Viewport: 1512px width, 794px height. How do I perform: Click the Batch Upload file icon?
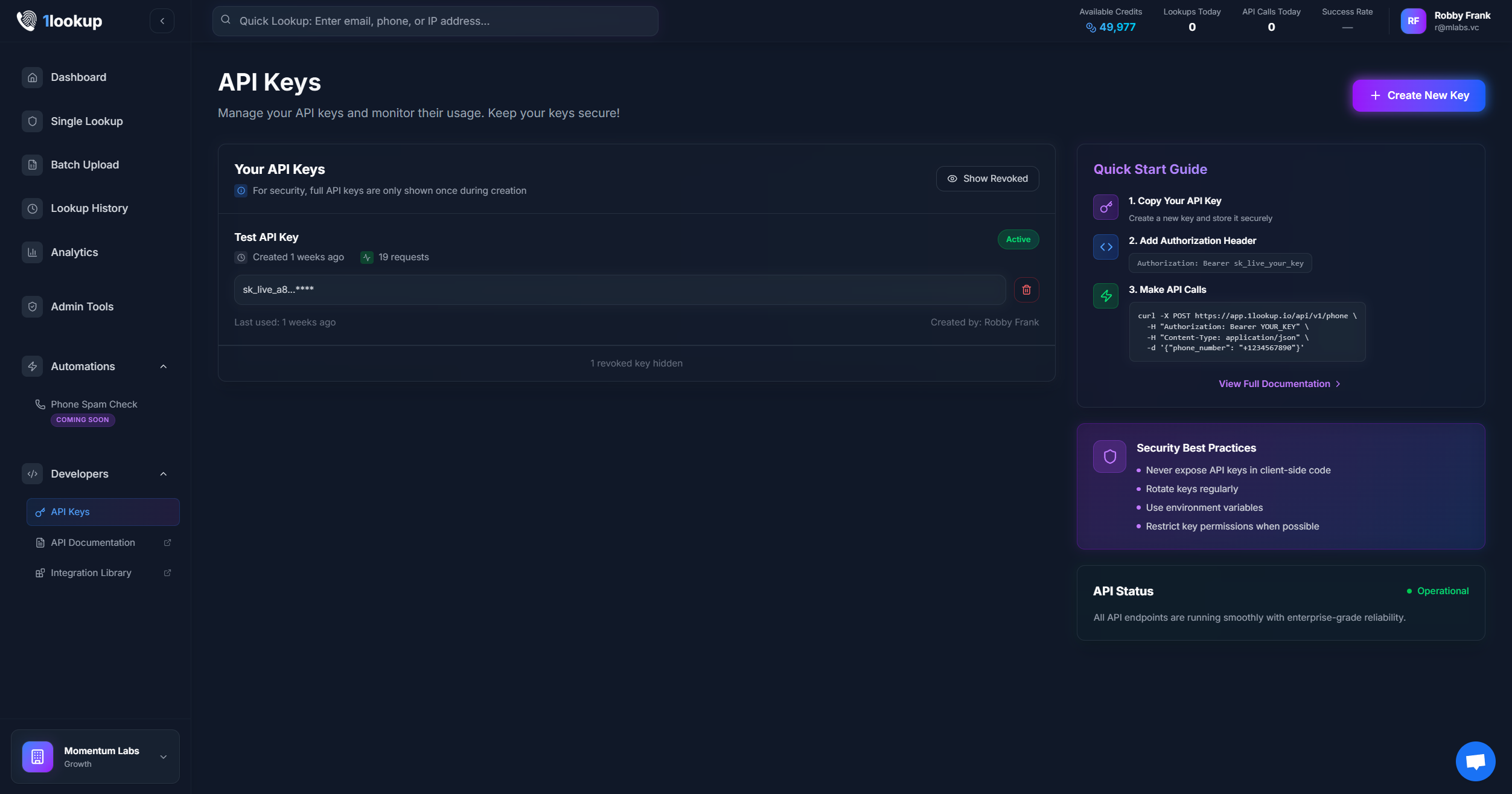(x=33, y=165)
